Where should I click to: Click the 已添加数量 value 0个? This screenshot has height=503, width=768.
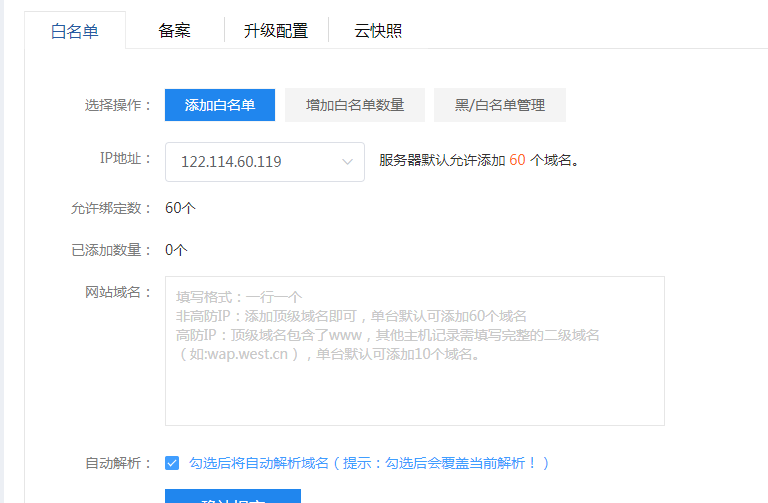[x=176, y=250]
